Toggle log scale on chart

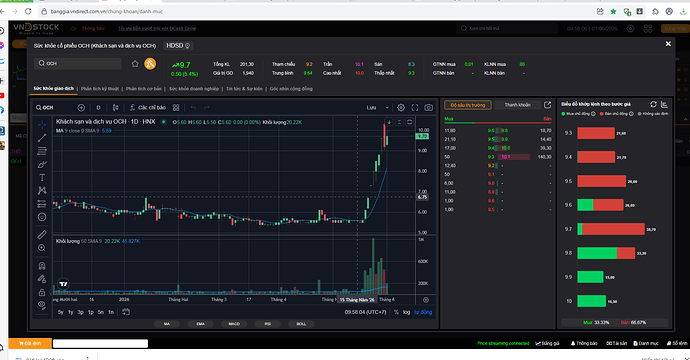[407, 312]
